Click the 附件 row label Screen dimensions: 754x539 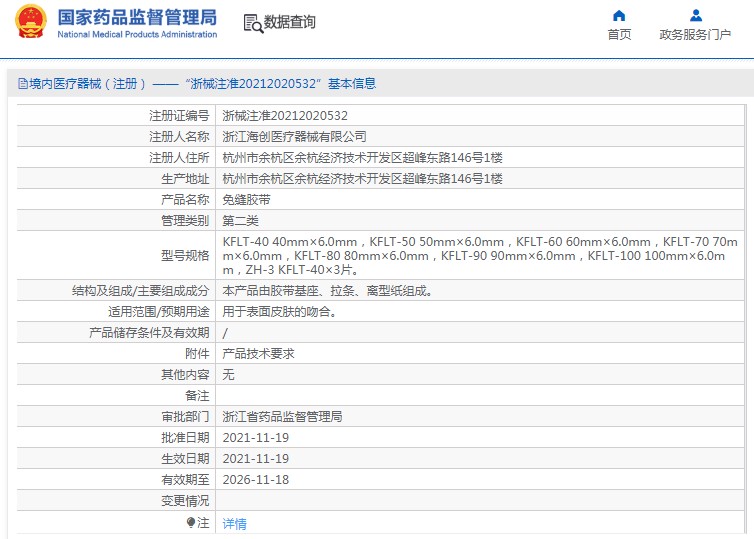point(197,354)
